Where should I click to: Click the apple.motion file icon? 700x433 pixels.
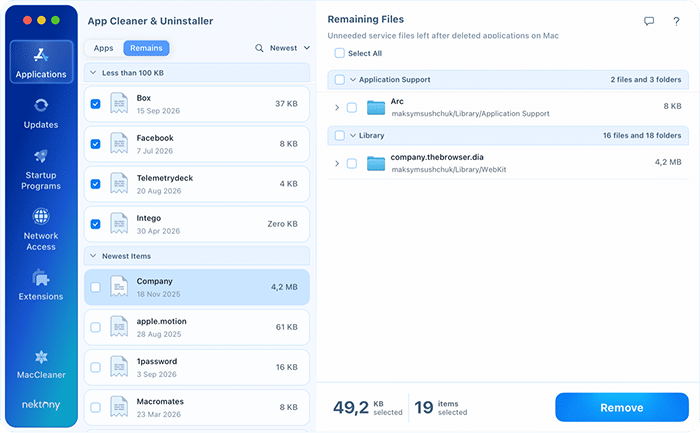119,327
